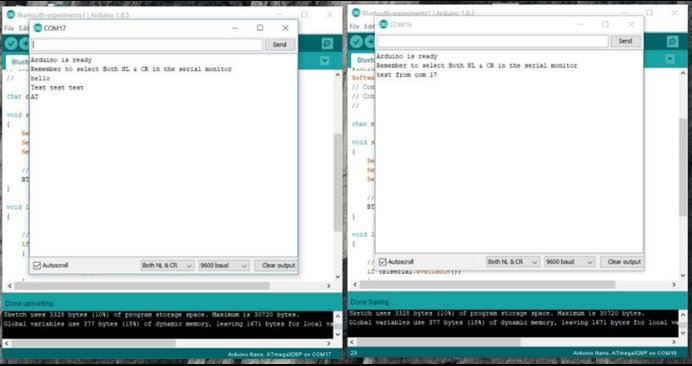
Task: Open Edit menu in right Arduino window
Action: [369, 26]
